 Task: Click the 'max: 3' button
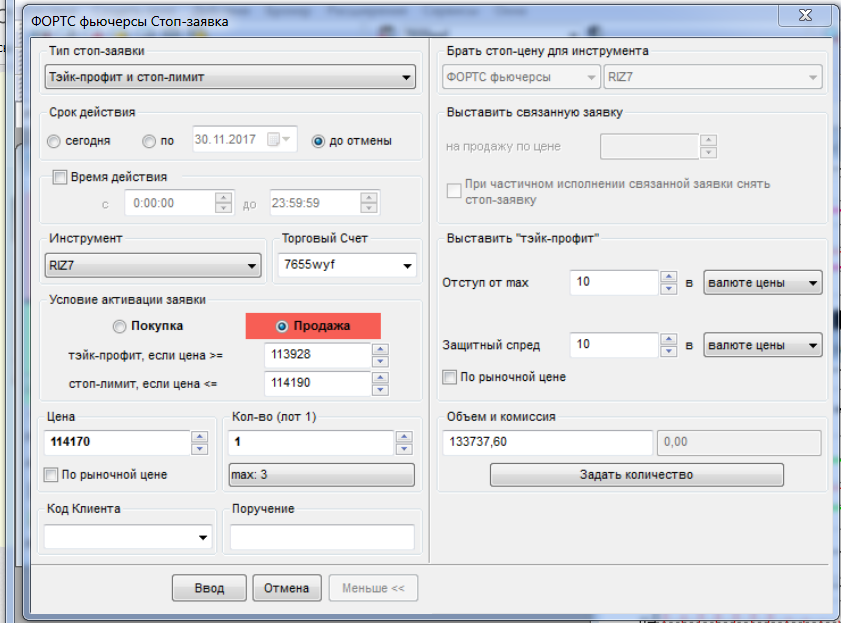[322, 474]
